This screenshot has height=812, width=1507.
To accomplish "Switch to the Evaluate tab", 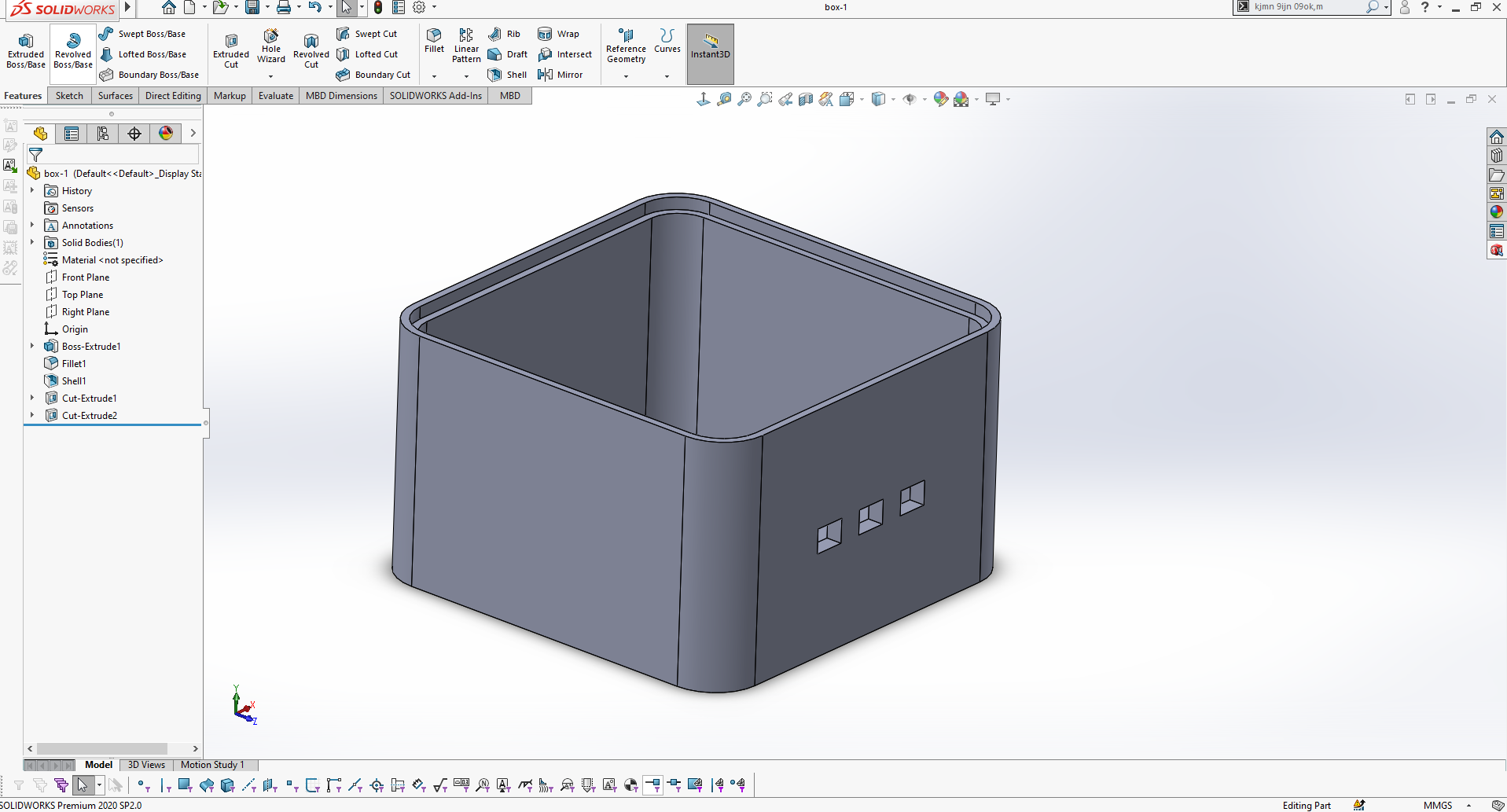I will [x=276, y=96].
